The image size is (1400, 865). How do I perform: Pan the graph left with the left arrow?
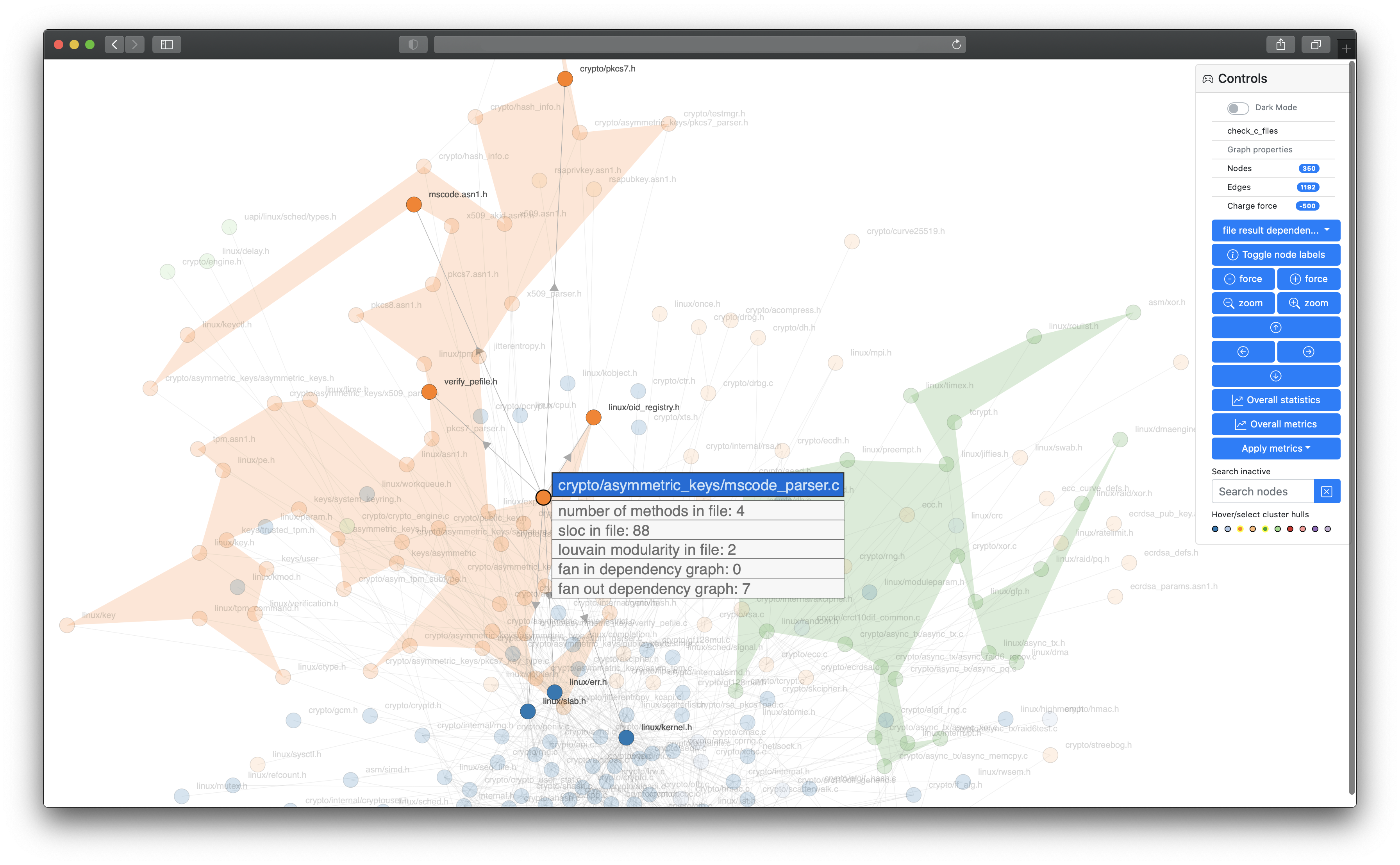(1243, 352)
